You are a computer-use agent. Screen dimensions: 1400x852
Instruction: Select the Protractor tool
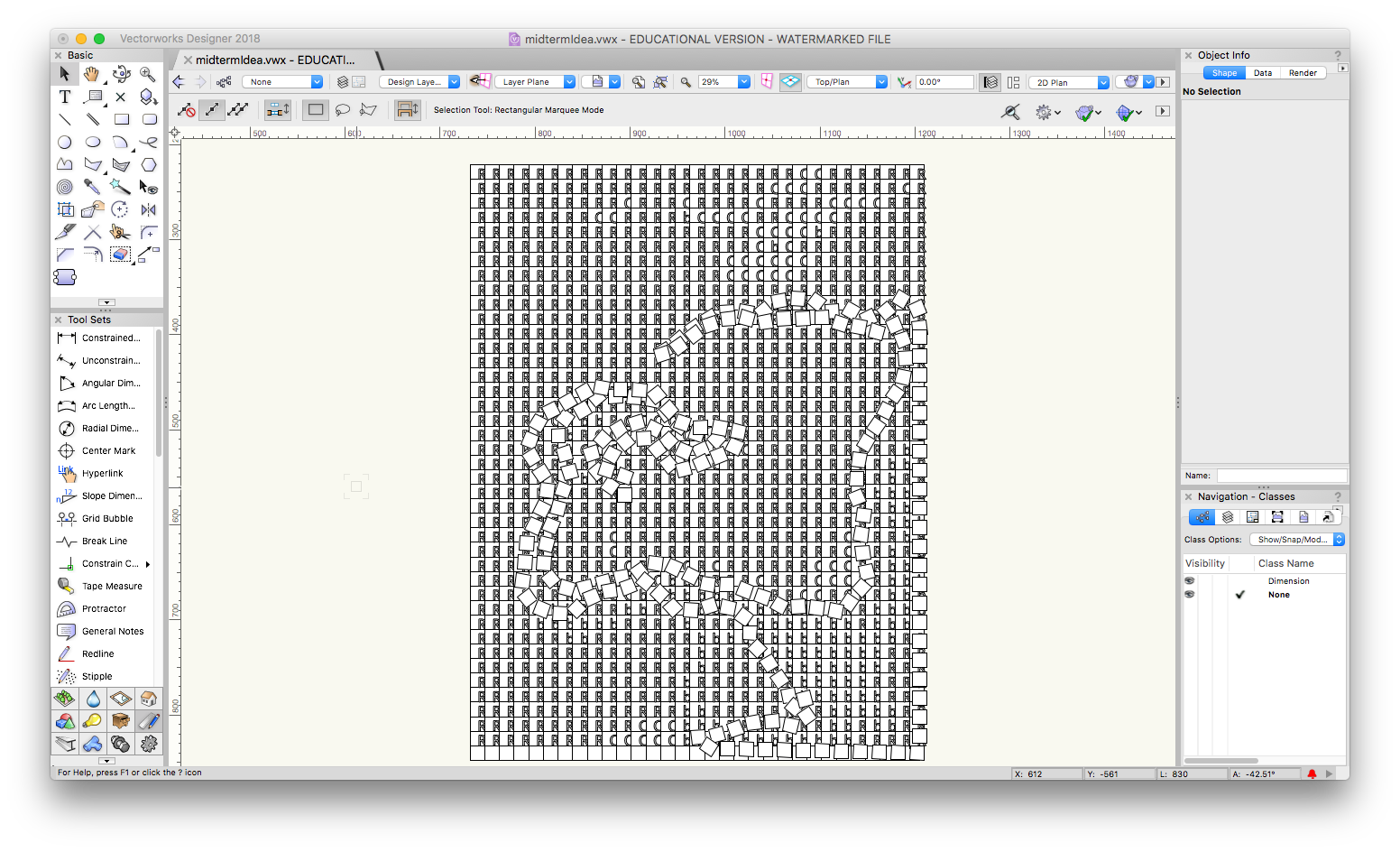[x=105, y=608]
